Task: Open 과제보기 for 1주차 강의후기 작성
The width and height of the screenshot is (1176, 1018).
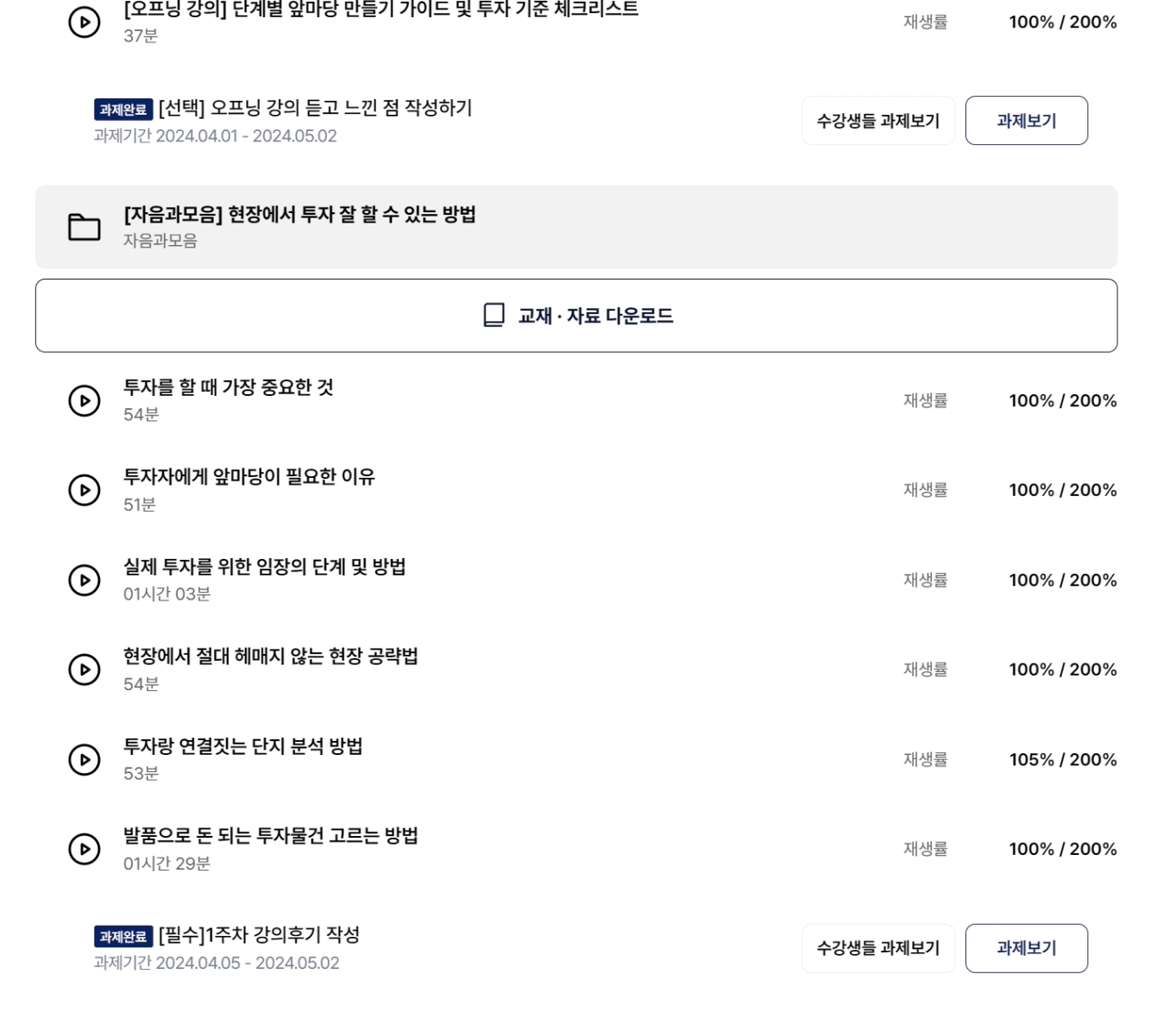Action: click(x=1026, y=948)
